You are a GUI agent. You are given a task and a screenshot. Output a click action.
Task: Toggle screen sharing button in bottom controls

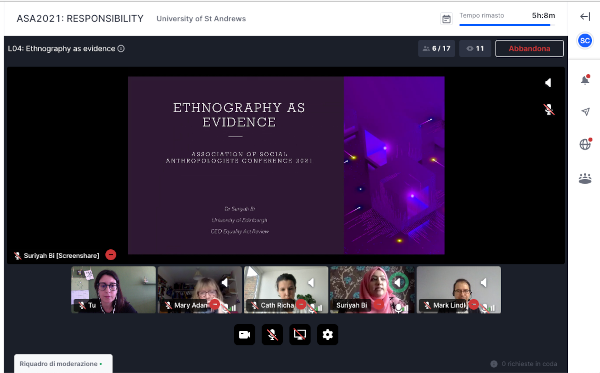coord(300,335)
